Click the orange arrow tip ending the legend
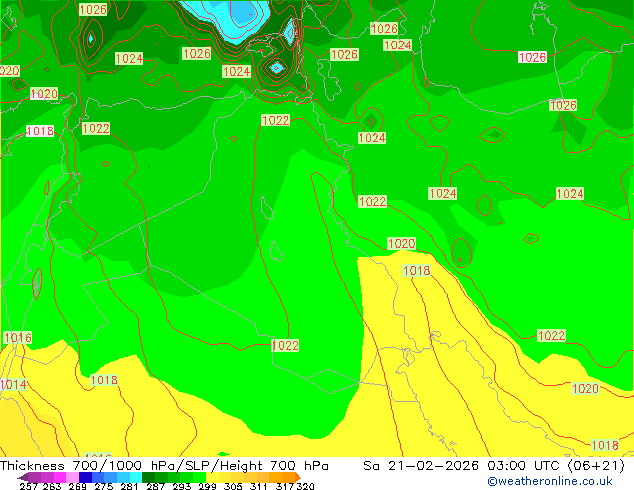 tap(298, 477)
